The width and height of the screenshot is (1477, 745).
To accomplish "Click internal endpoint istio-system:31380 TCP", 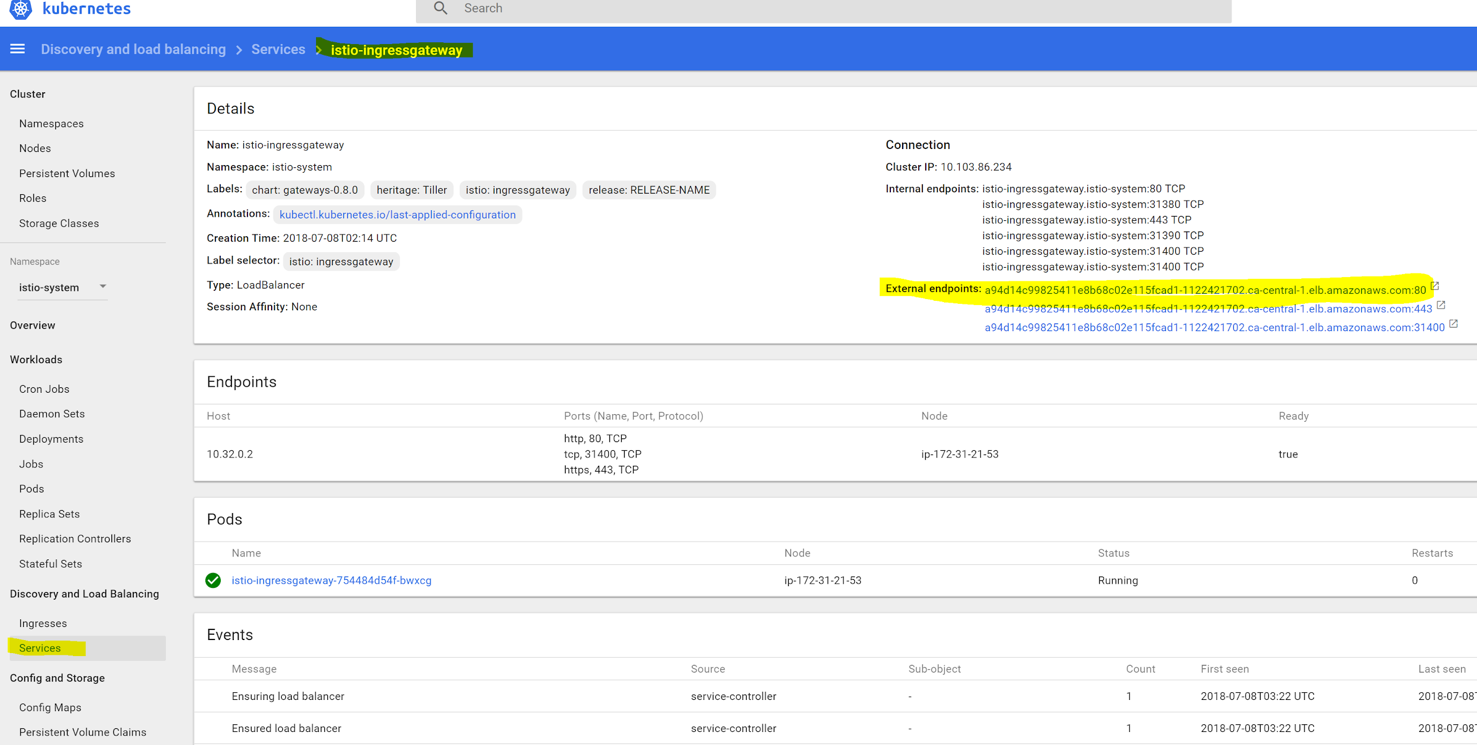I will pyautogui.click(x=1093, y=204).
